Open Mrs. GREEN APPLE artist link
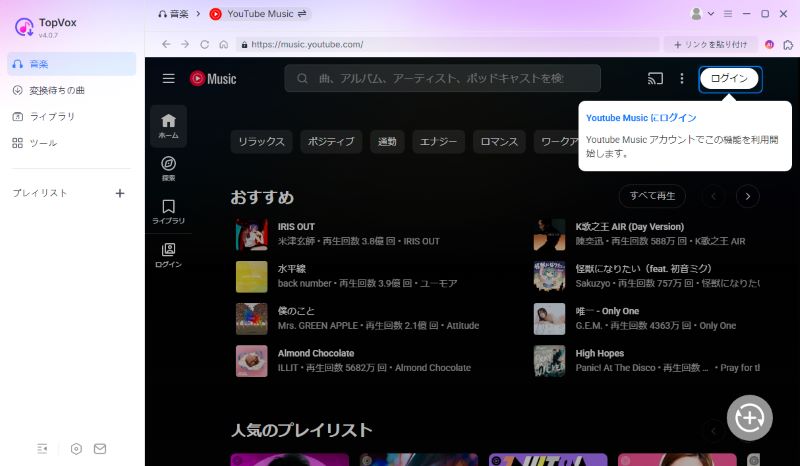The image size is (800, 466). point(318,326)
